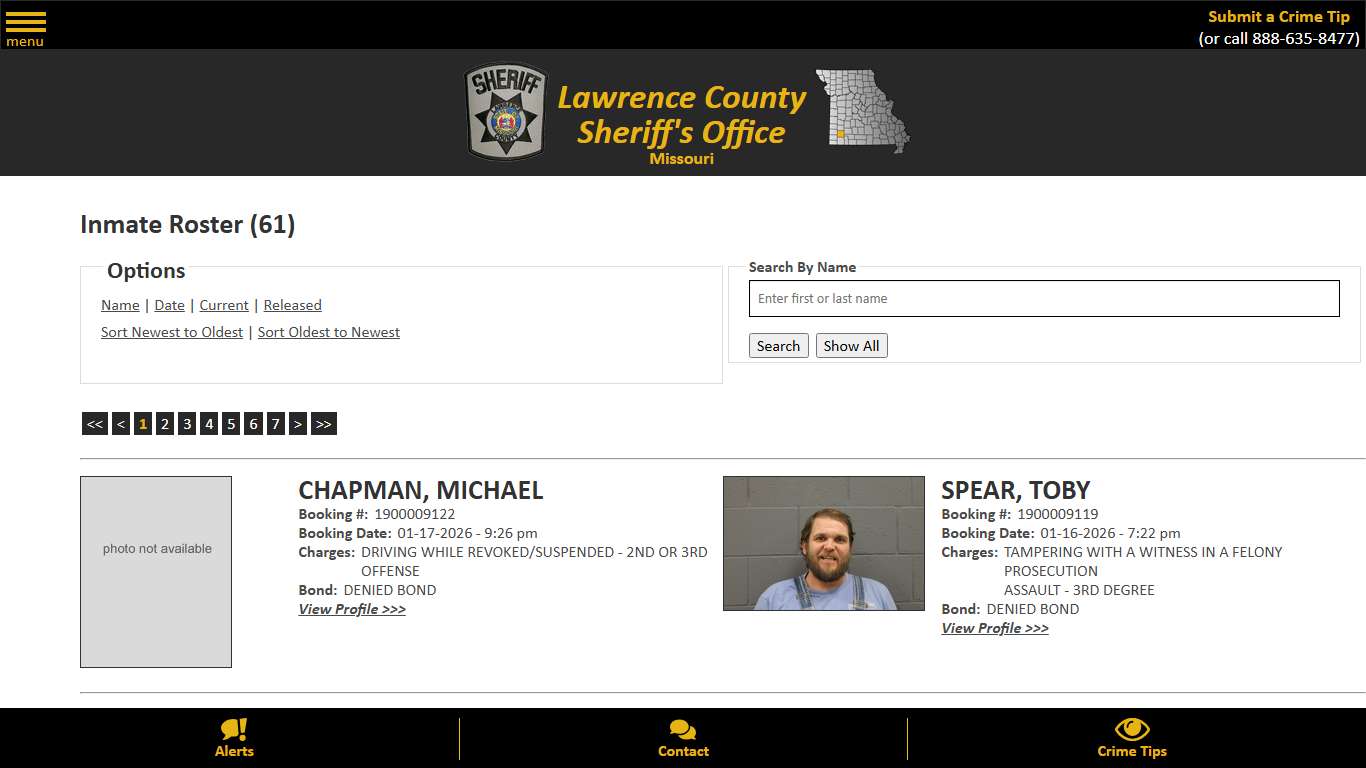Click the Search button
1366x768 pixels.
tap(778, 345)
